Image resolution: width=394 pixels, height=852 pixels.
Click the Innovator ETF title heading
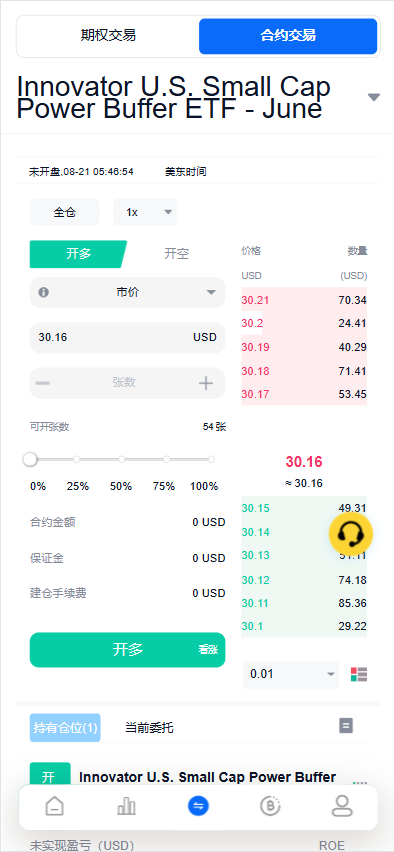pyautogui.click(x=174, y=98)
